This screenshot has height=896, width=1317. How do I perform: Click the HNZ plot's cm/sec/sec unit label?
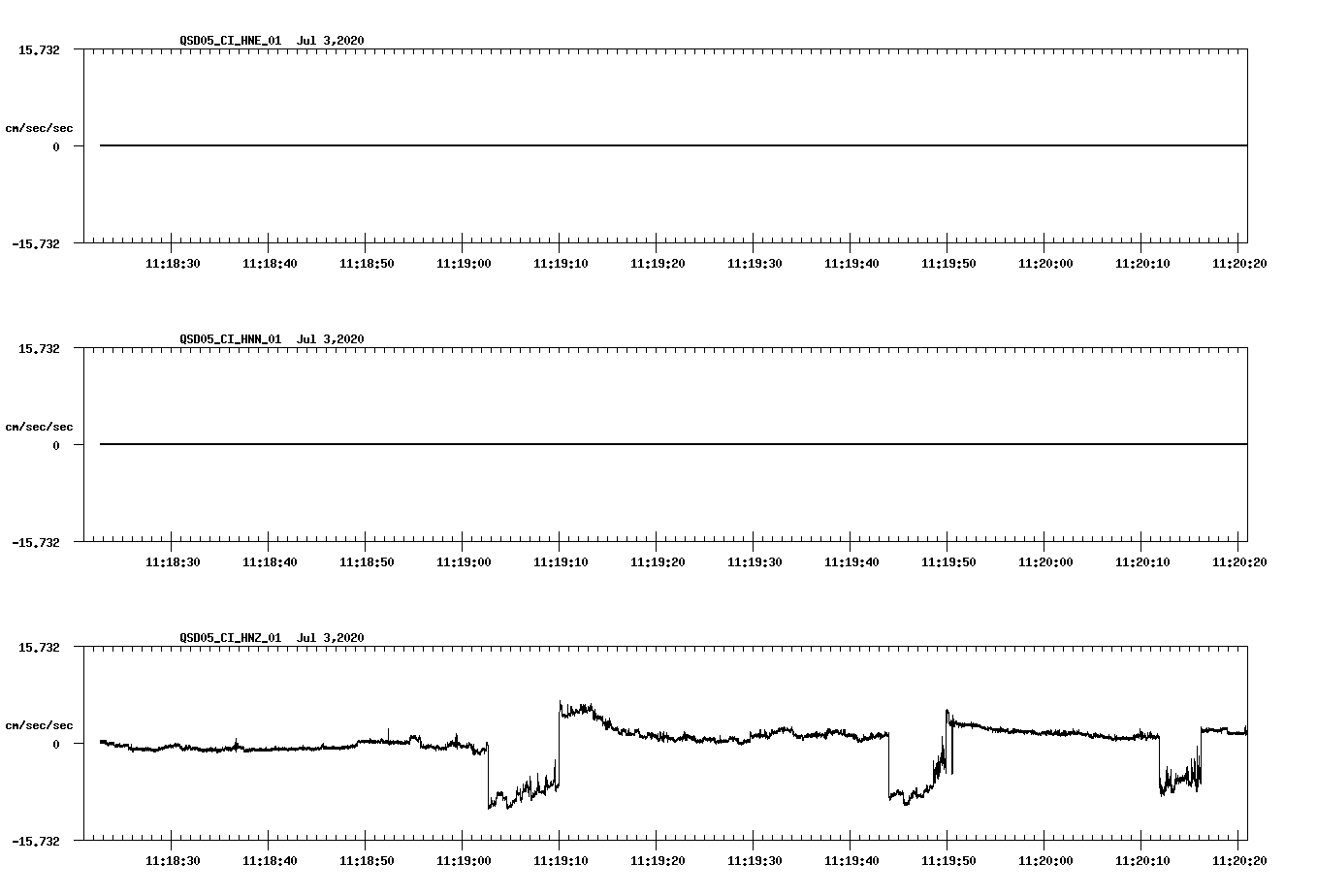point(39,725)
